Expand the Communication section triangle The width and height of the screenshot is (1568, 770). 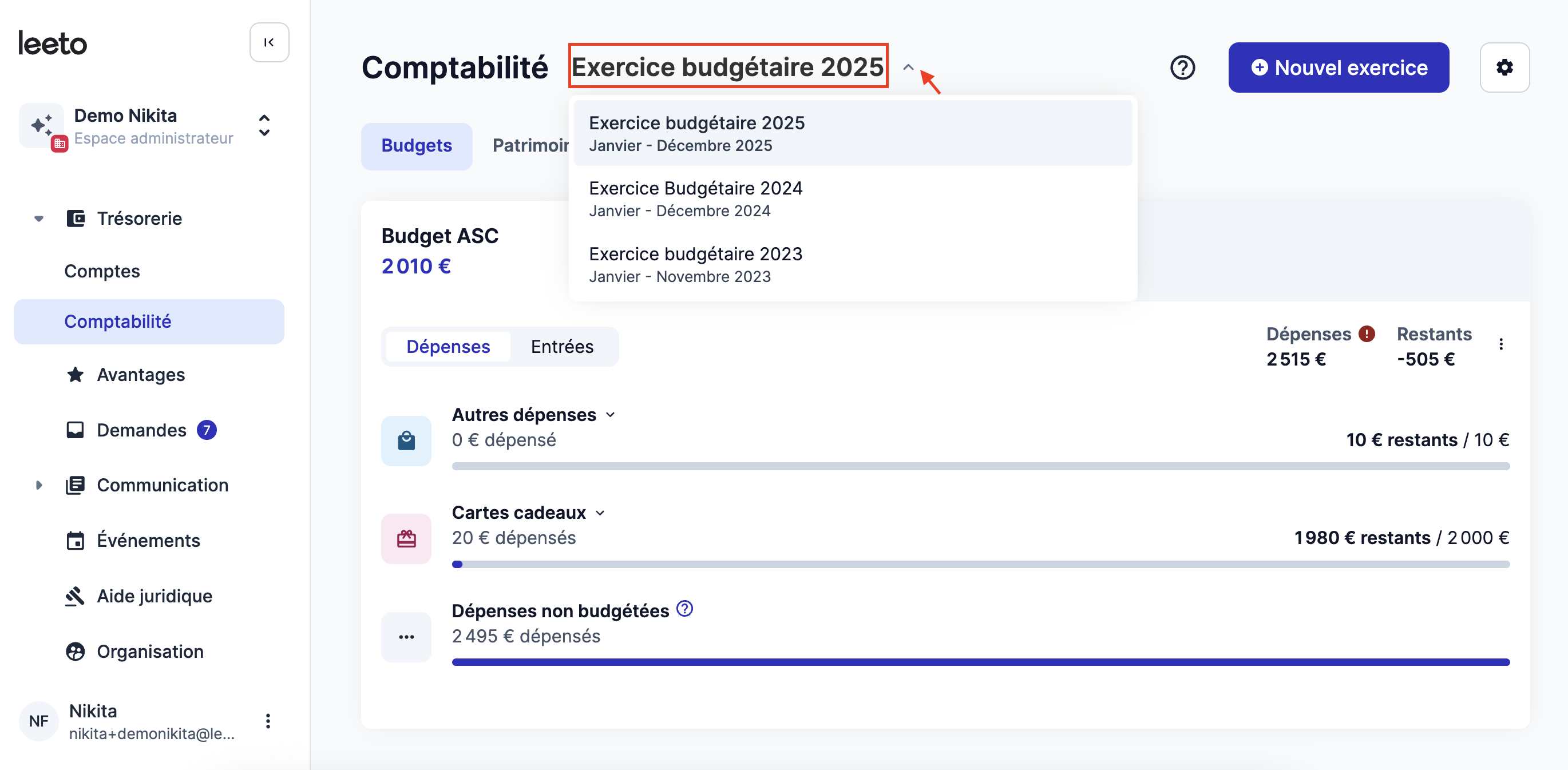coord(39,485)
